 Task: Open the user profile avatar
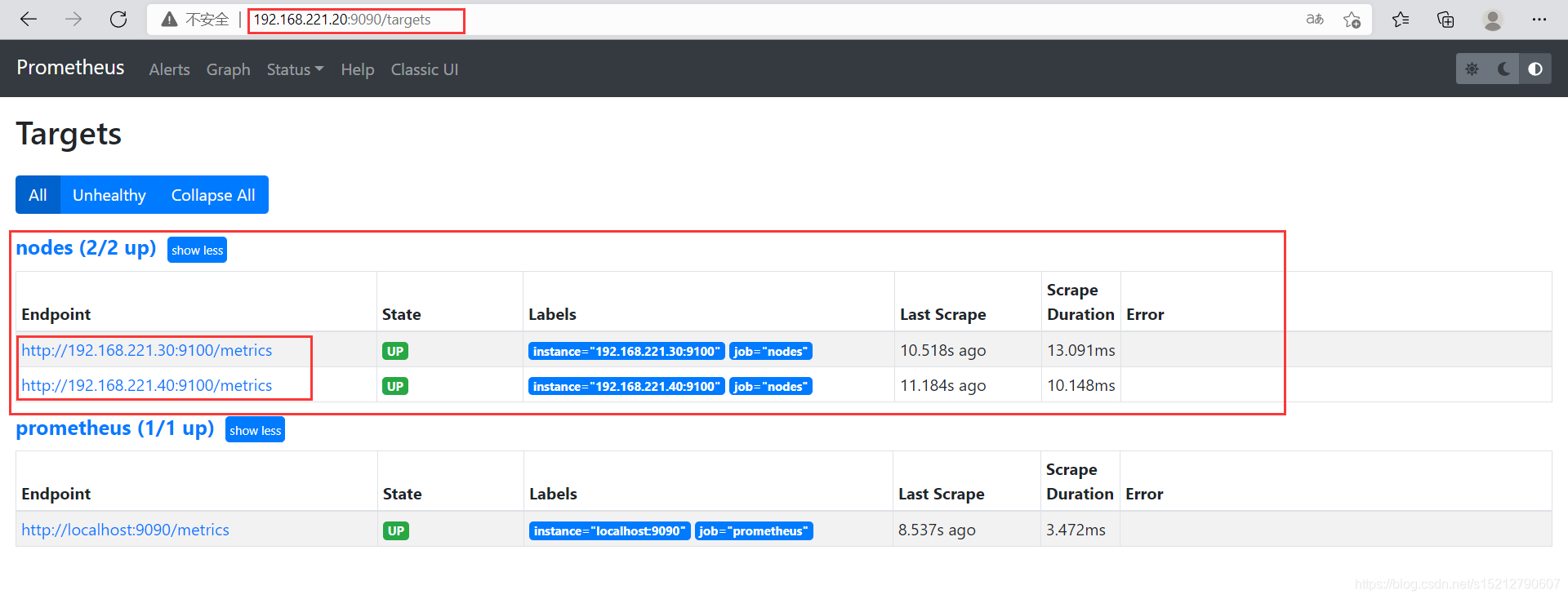(x=1493, y=20)
